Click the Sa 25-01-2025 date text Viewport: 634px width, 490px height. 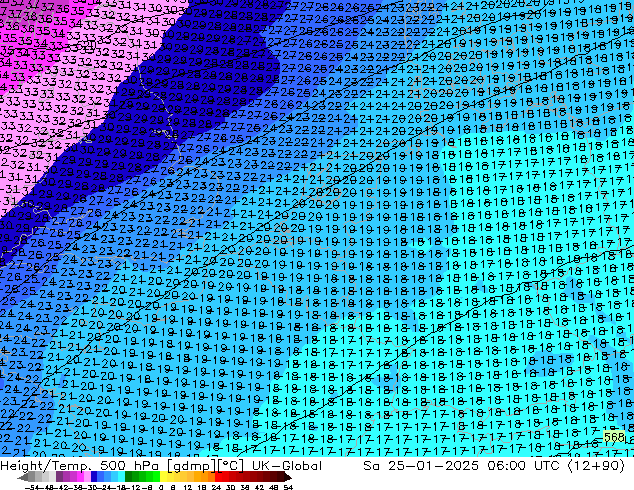coord(423,466)
